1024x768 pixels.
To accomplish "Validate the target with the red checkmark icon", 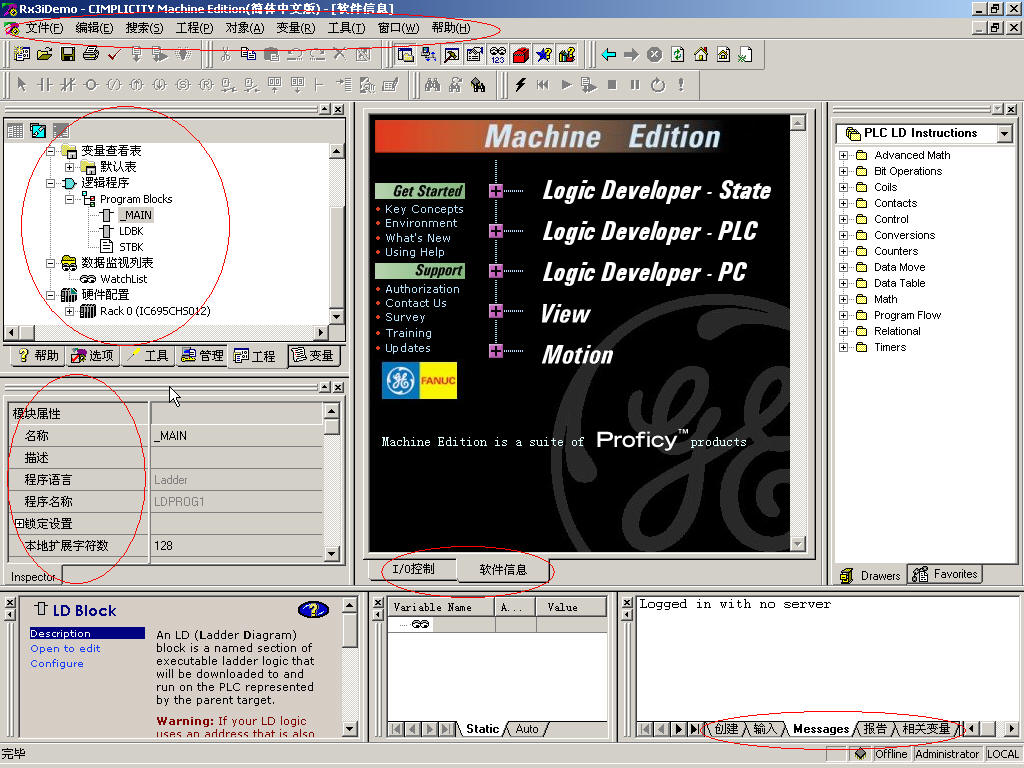I will (x=114, y=54).
